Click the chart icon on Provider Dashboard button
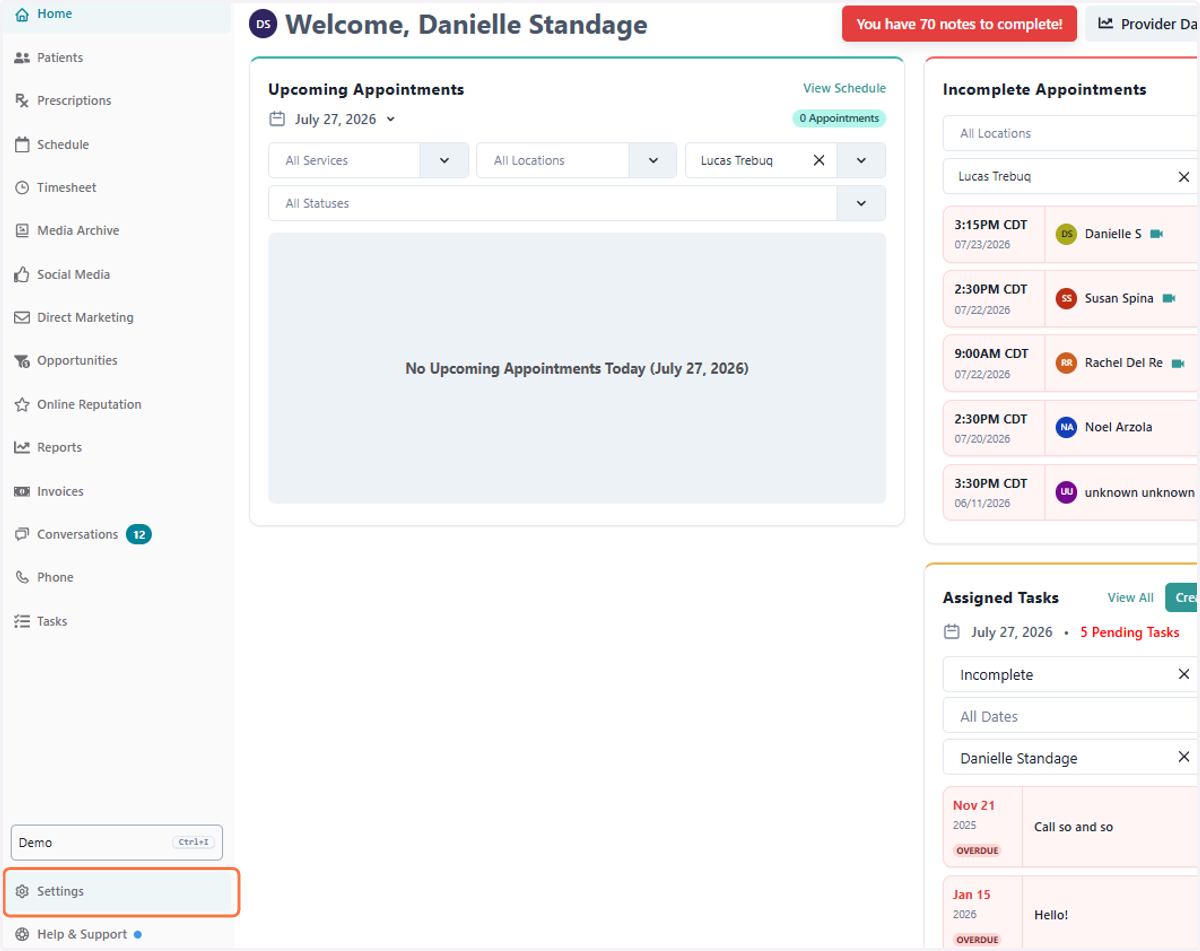 tap(1106, 24)
